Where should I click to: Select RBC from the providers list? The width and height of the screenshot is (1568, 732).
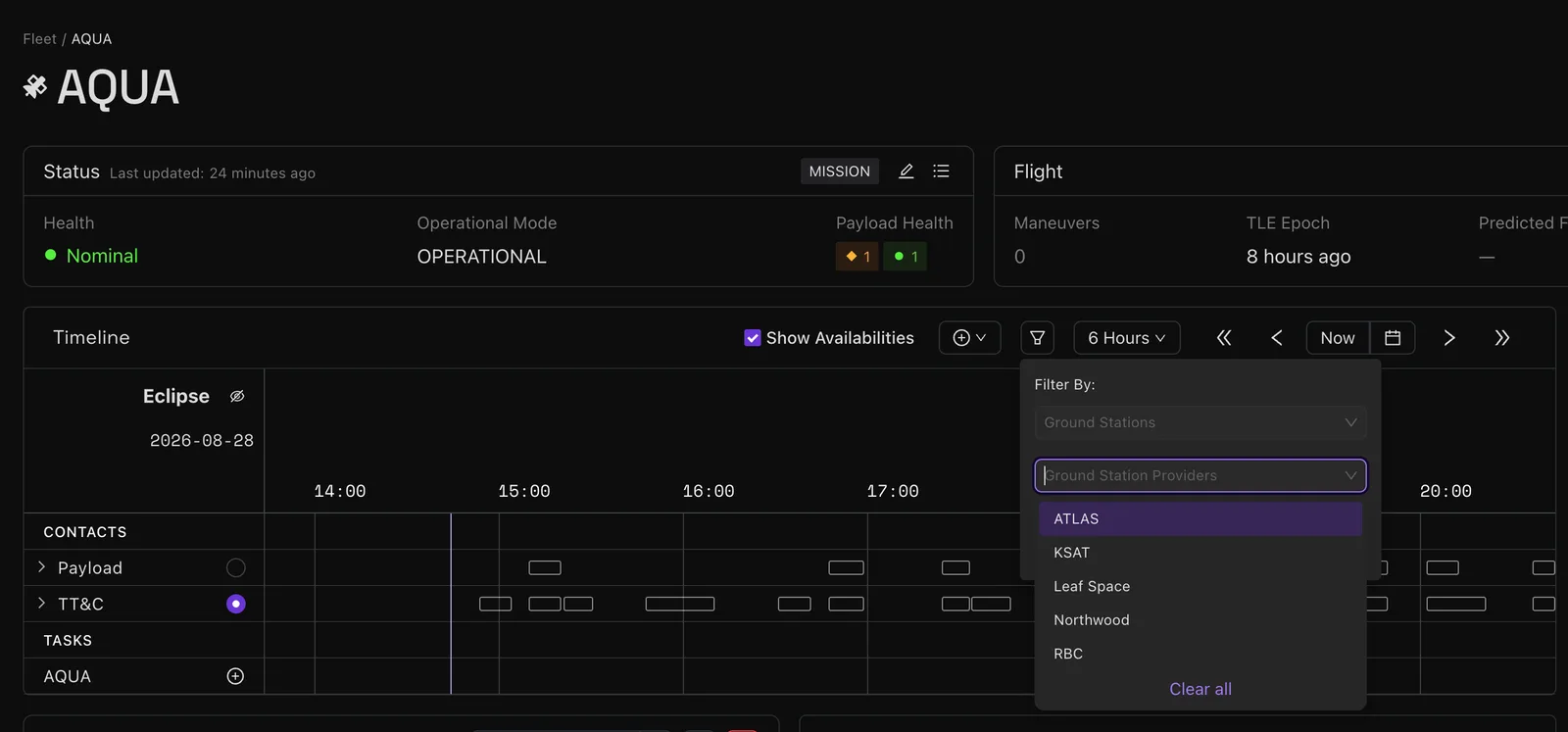1200,654
